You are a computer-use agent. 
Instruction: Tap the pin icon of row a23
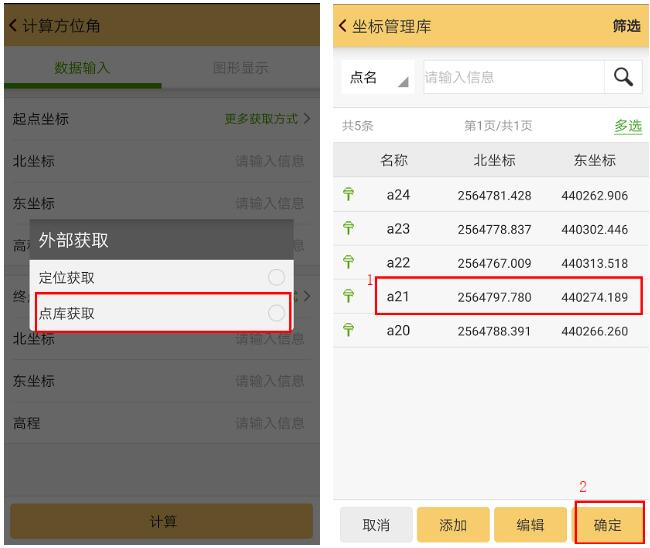pos(348,228)
